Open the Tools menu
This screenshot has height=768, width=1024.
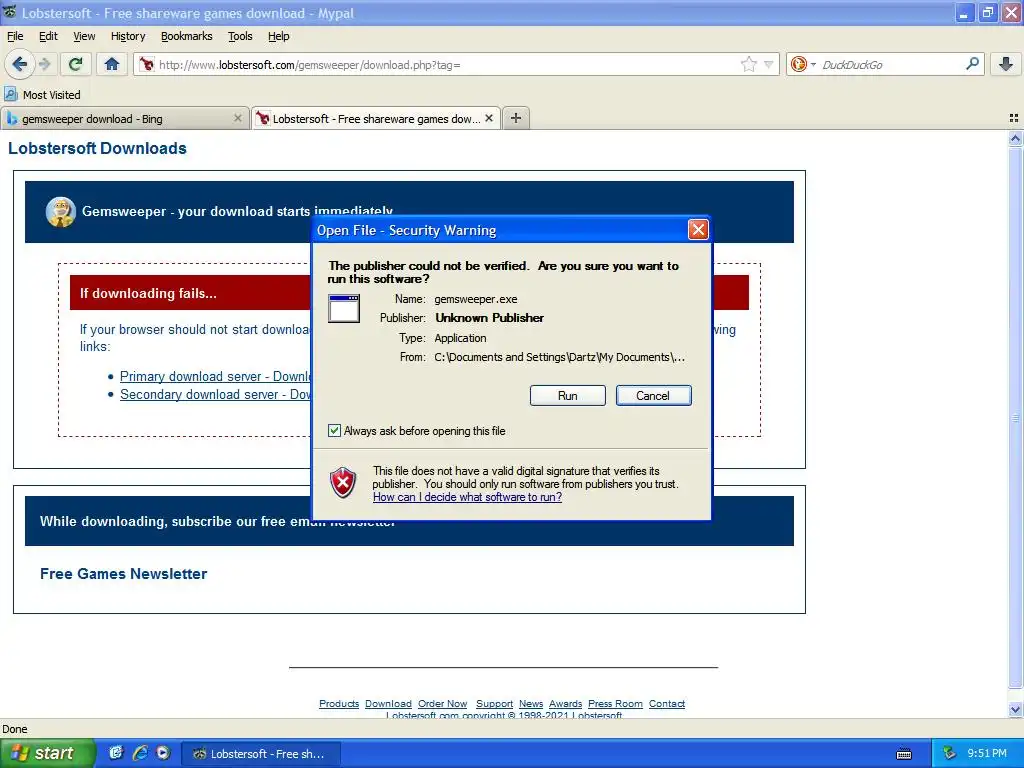[x=240, y=36]
